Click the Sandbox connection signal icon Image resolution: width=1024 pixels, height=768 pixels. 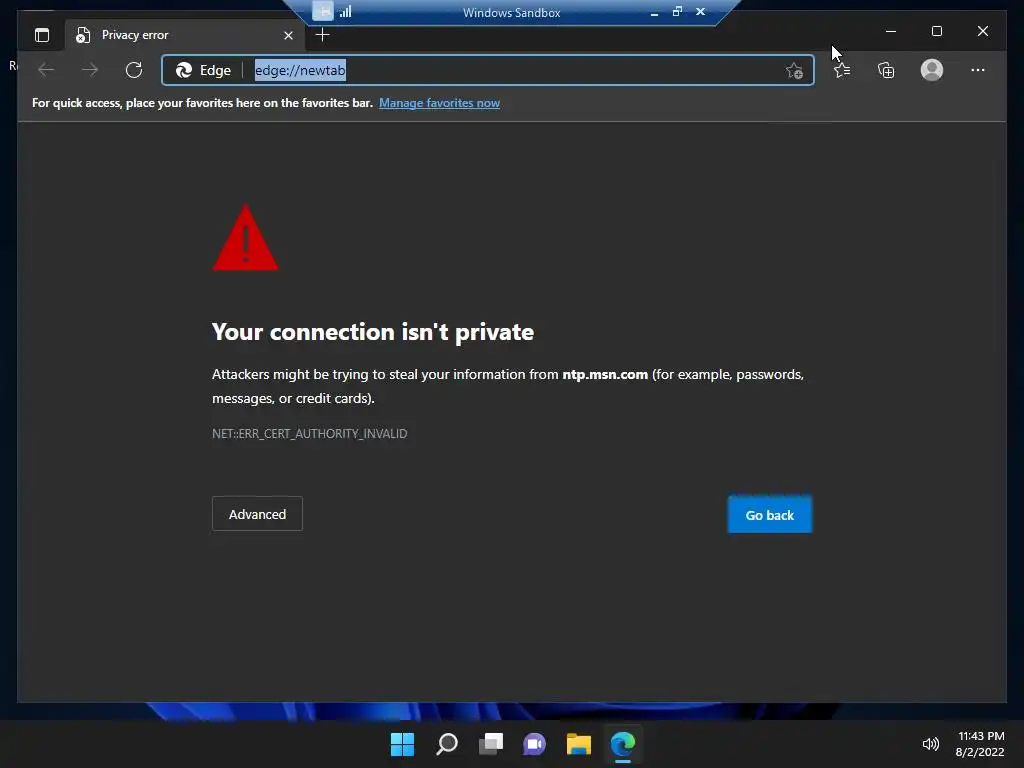[x=345, y=11]
